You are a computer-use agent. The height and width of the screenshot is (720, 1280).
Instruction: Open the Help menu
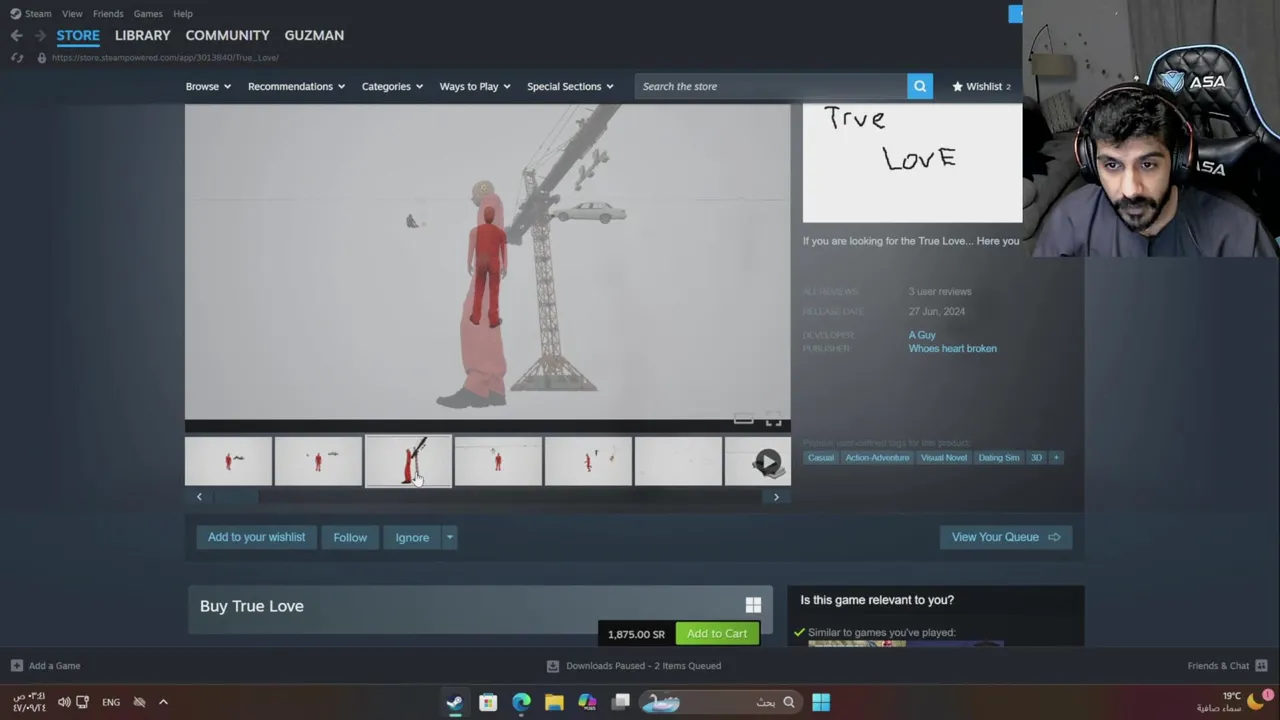coord(183,13)
